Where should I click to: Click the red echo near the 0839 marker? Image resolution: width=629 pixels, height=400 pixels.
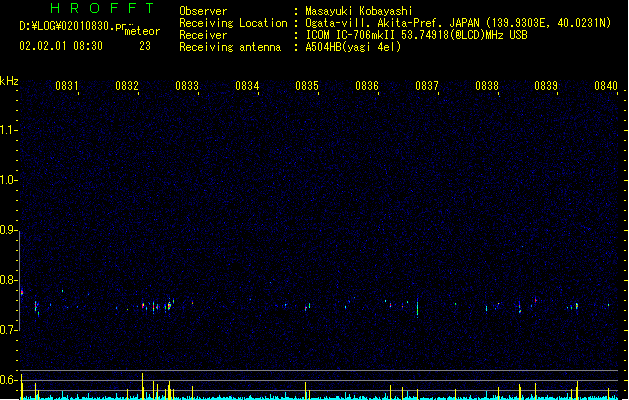click(536, 300)
